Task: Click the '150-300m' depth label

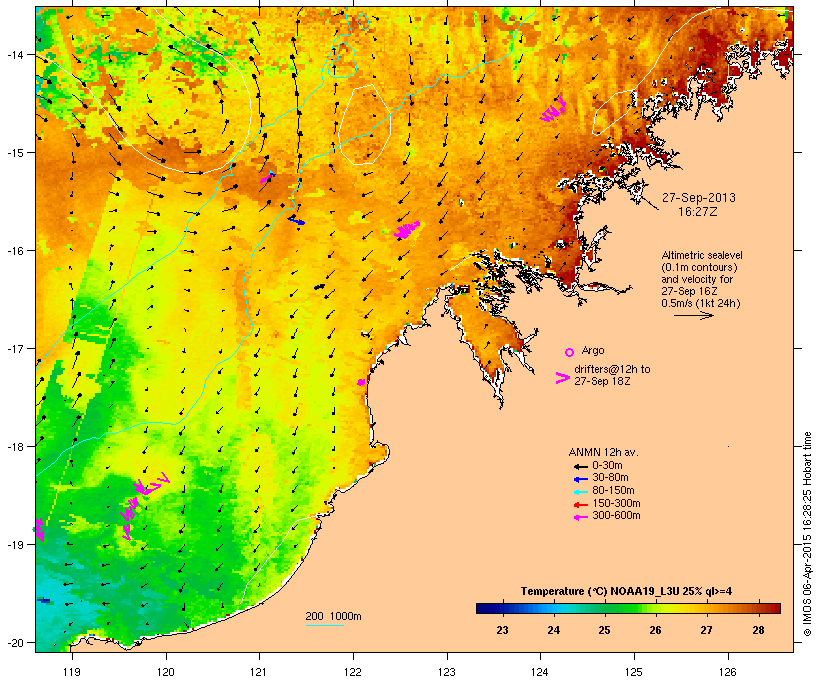Action: click(616, 504)
